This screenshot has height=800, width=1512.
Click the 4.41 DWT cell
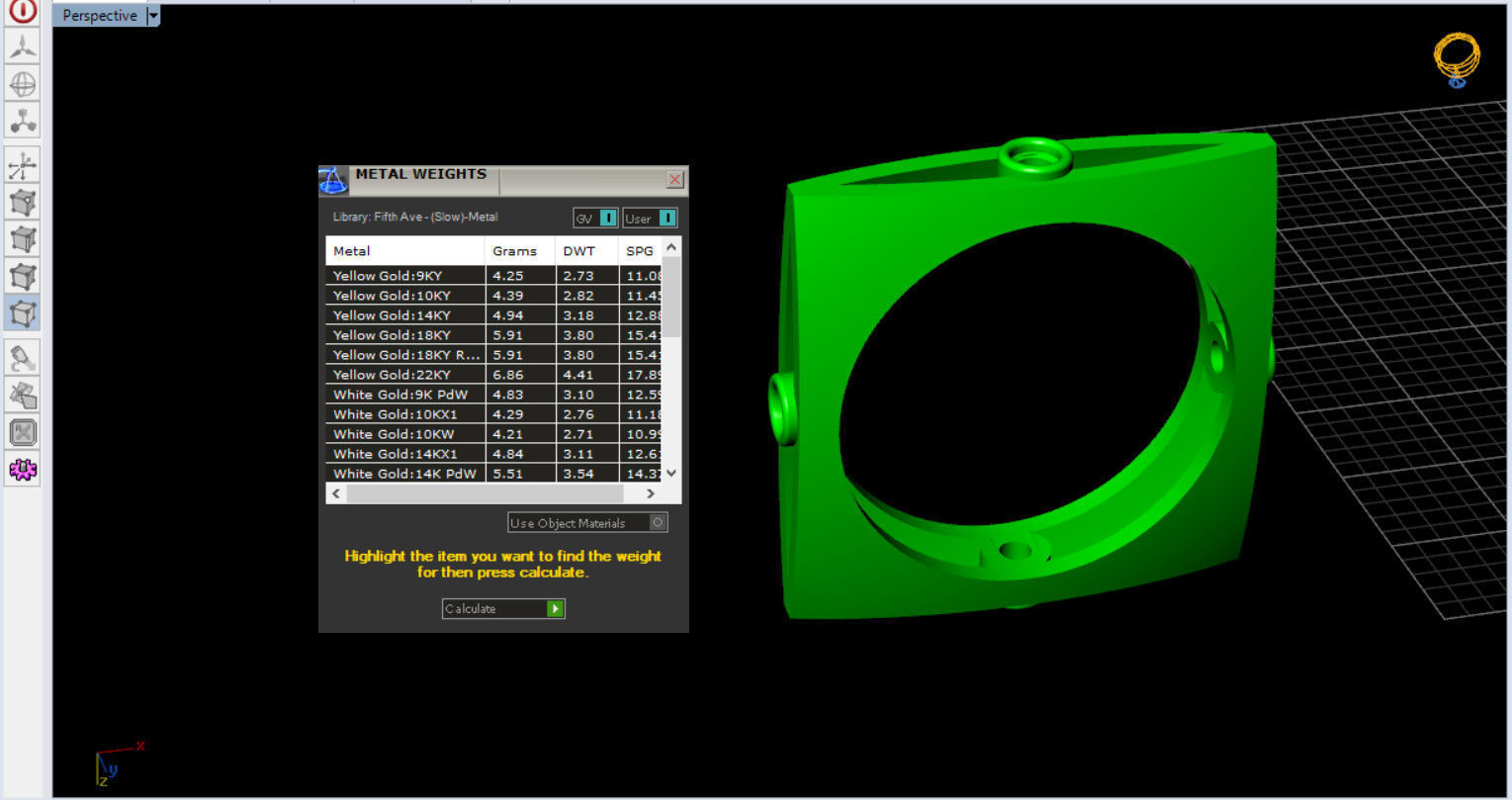pyautogui.click(x=587, y=374)
